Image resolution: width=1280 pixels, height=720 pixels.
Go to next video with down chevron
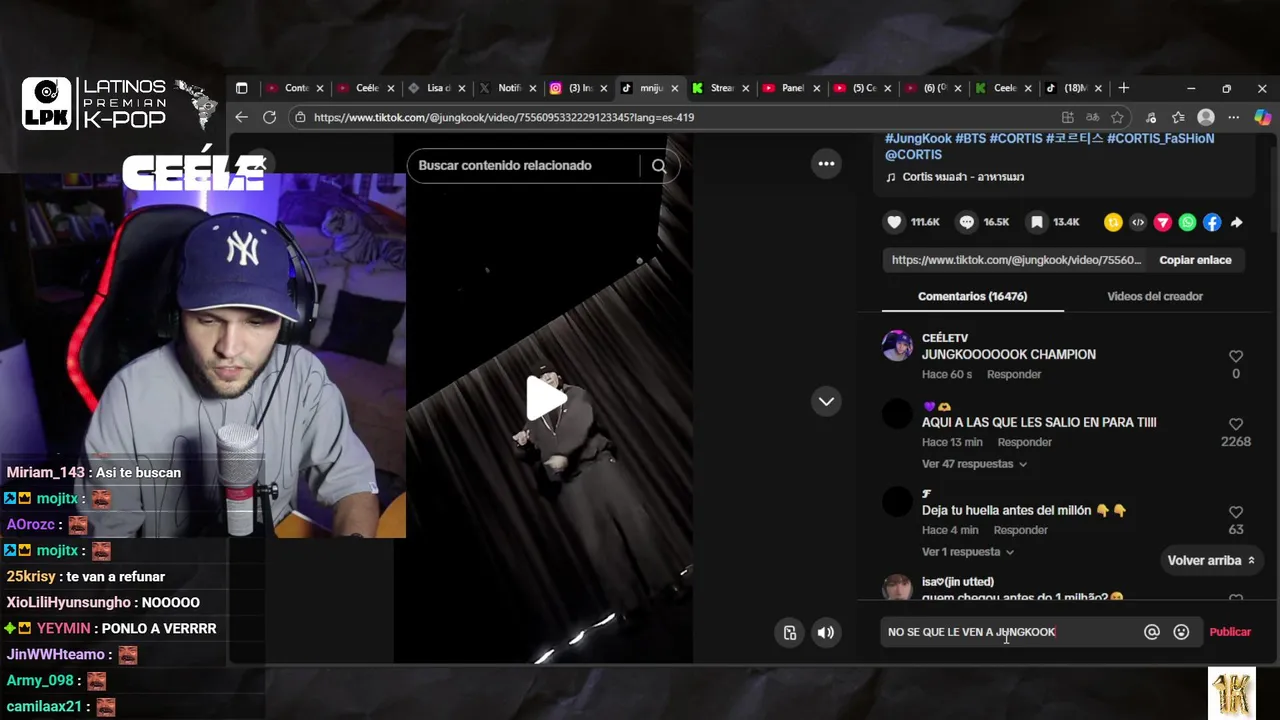(x=826, y=401)
